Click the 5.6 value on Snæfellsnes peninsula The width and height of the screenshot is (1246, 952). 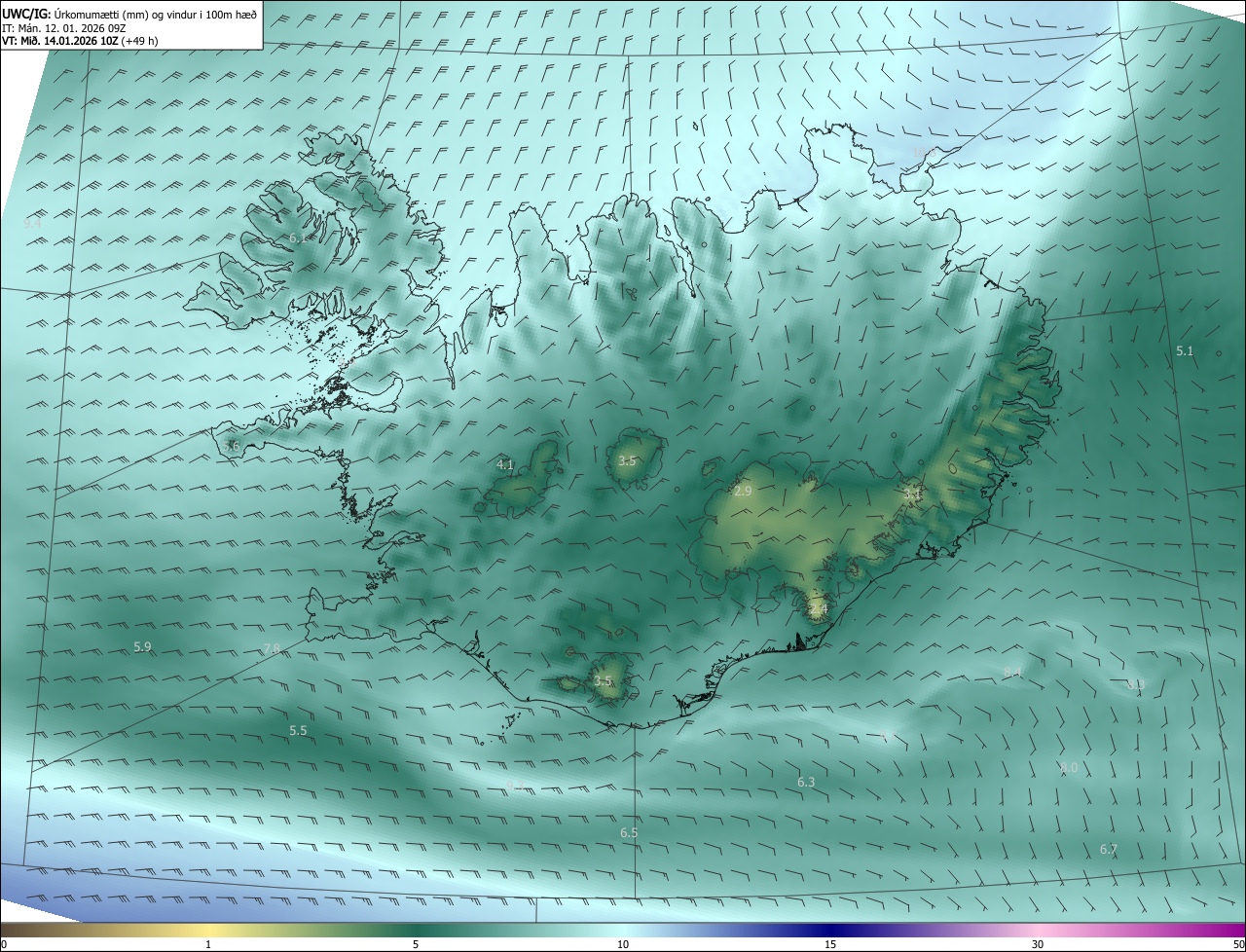231,446
